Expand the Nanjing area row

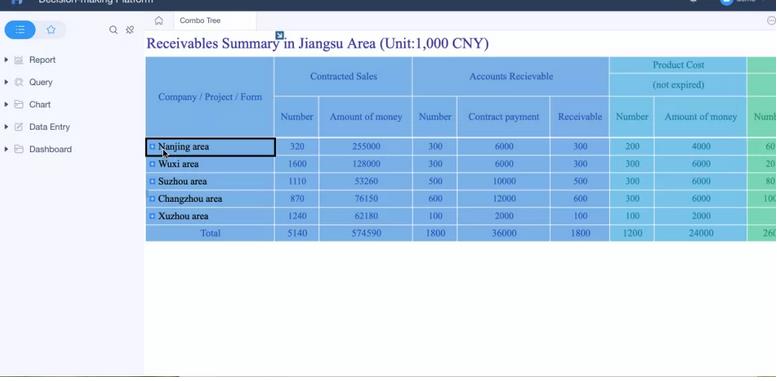tap(153, 147)
